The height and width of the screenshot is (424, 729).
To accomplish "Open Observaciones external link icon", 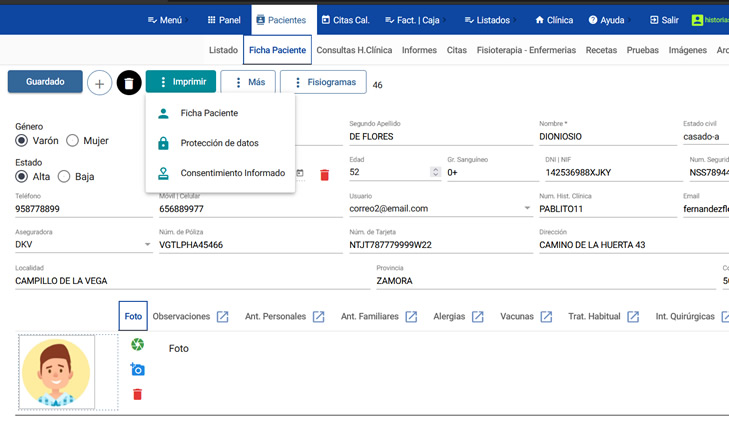I will point(222,317).
